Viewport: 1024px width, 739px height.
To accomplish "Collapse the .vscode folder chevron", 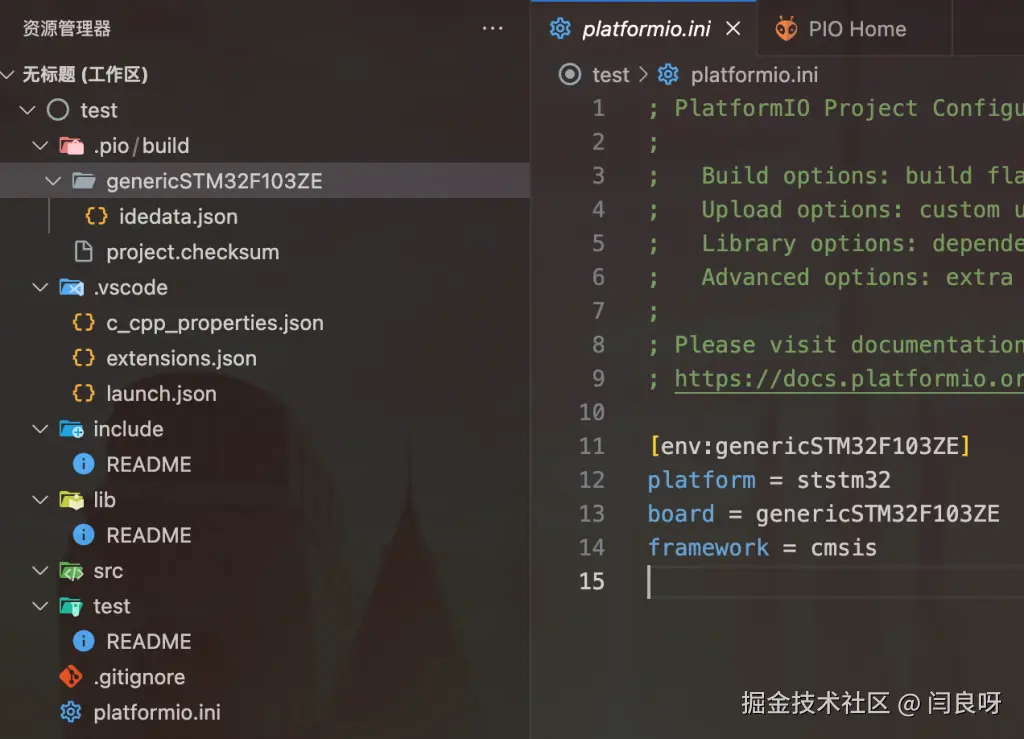I will click(40, 287).
